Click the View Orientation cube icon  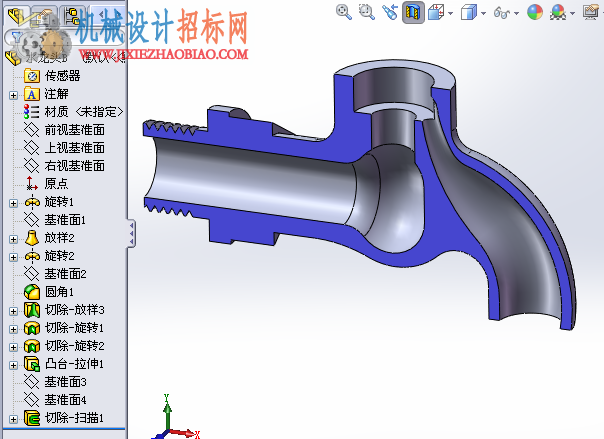pos(436,12)
